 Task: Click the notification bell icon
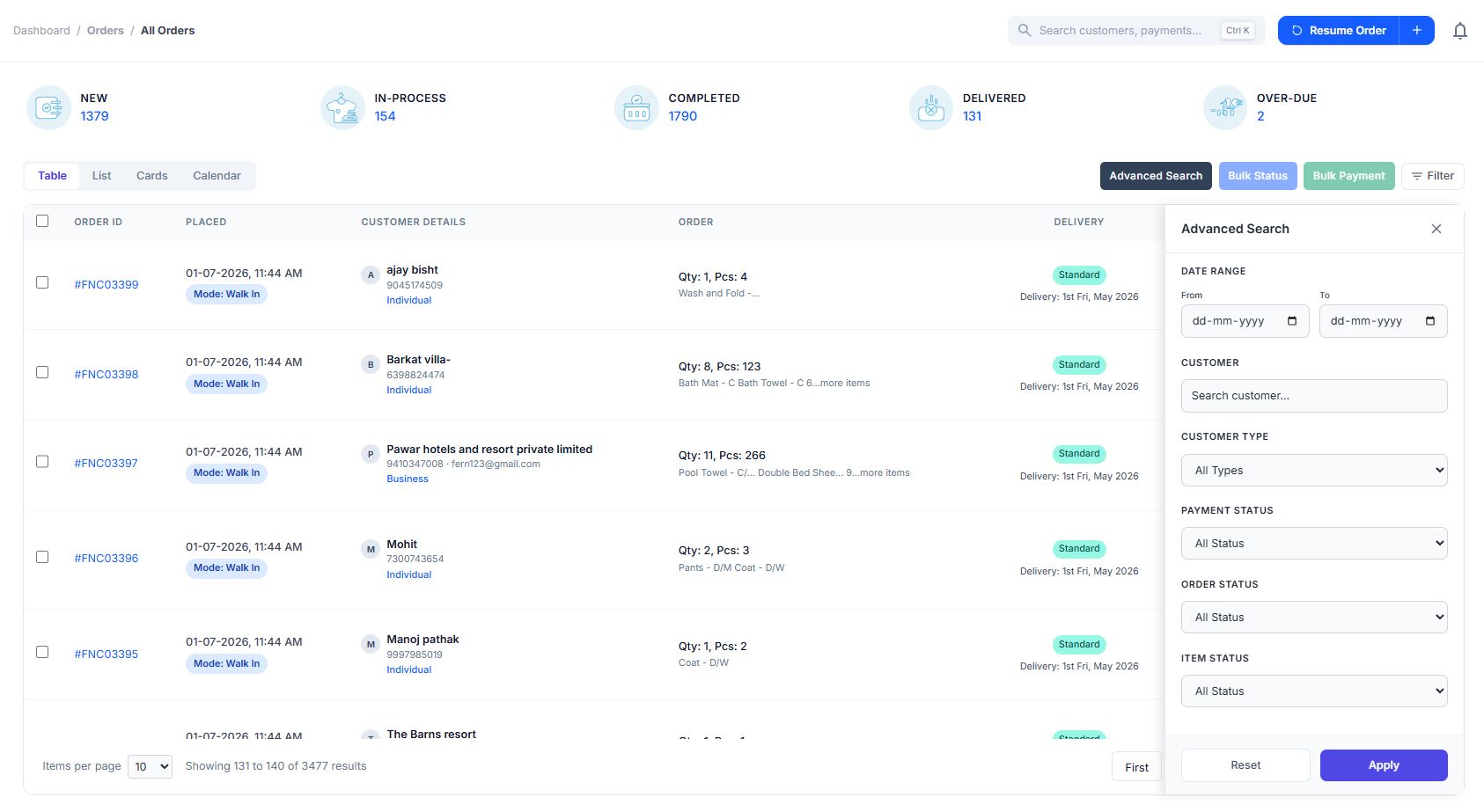point(1459,31)
